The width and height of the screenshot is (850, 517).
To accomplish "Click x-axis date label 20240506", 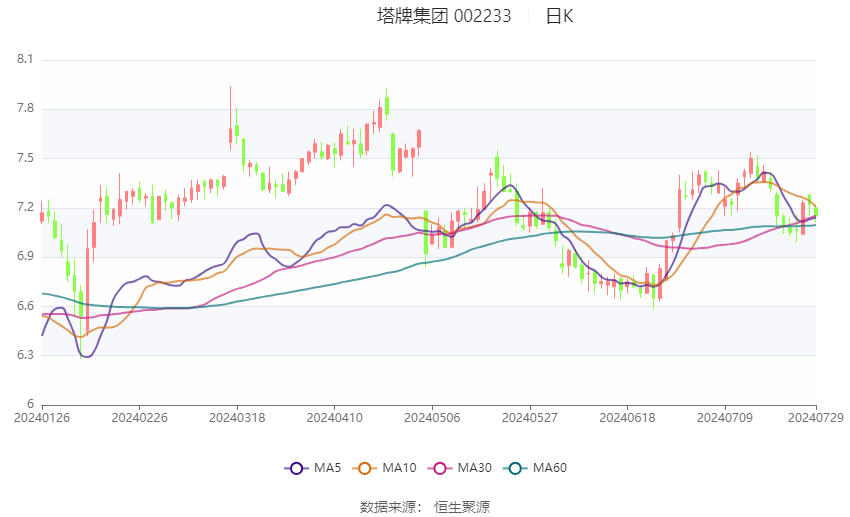I will tap(432, 418).
